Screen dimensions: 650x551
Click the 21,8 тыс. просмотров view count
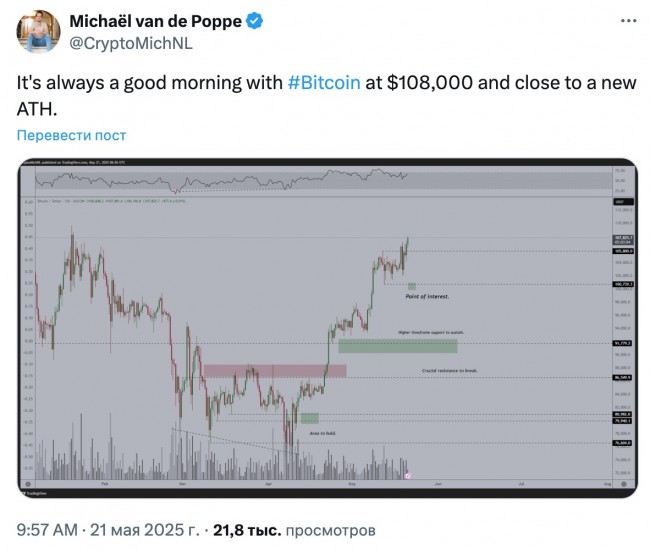[x=294, y=530]
